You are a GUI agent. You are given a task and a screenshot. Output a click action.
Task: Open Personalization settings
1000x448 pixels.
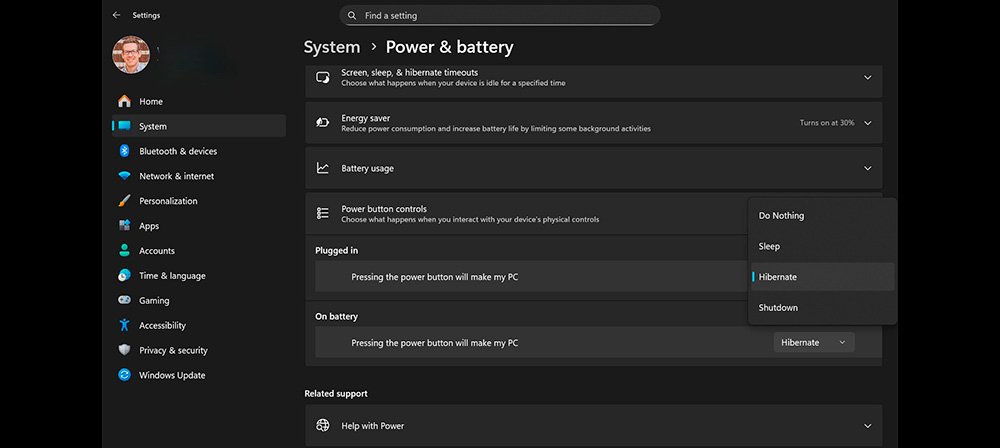(198, 201)
